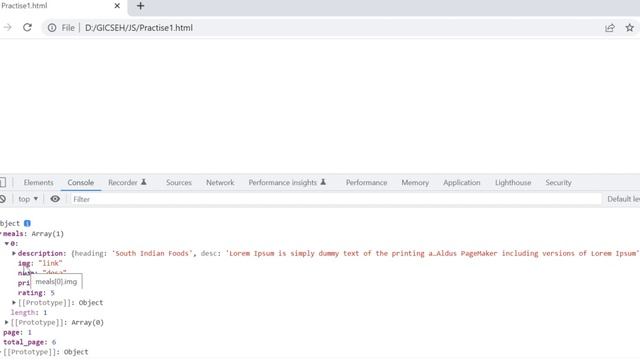Select the rating: 5 property
640x360 pixels.
click(x=36, y=293)
